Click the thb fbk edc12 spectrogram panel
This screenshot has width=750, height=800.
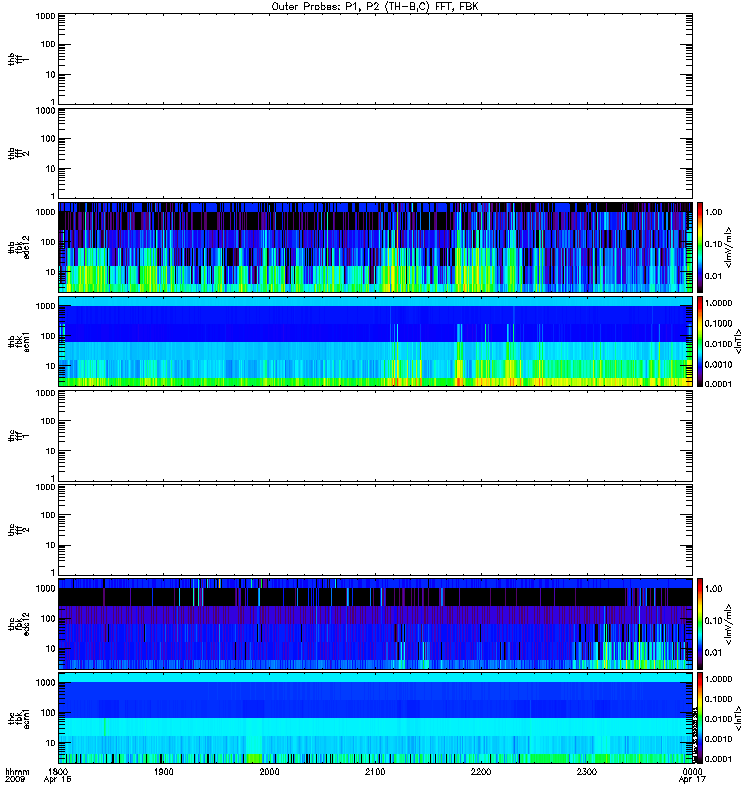pos(376,247)
